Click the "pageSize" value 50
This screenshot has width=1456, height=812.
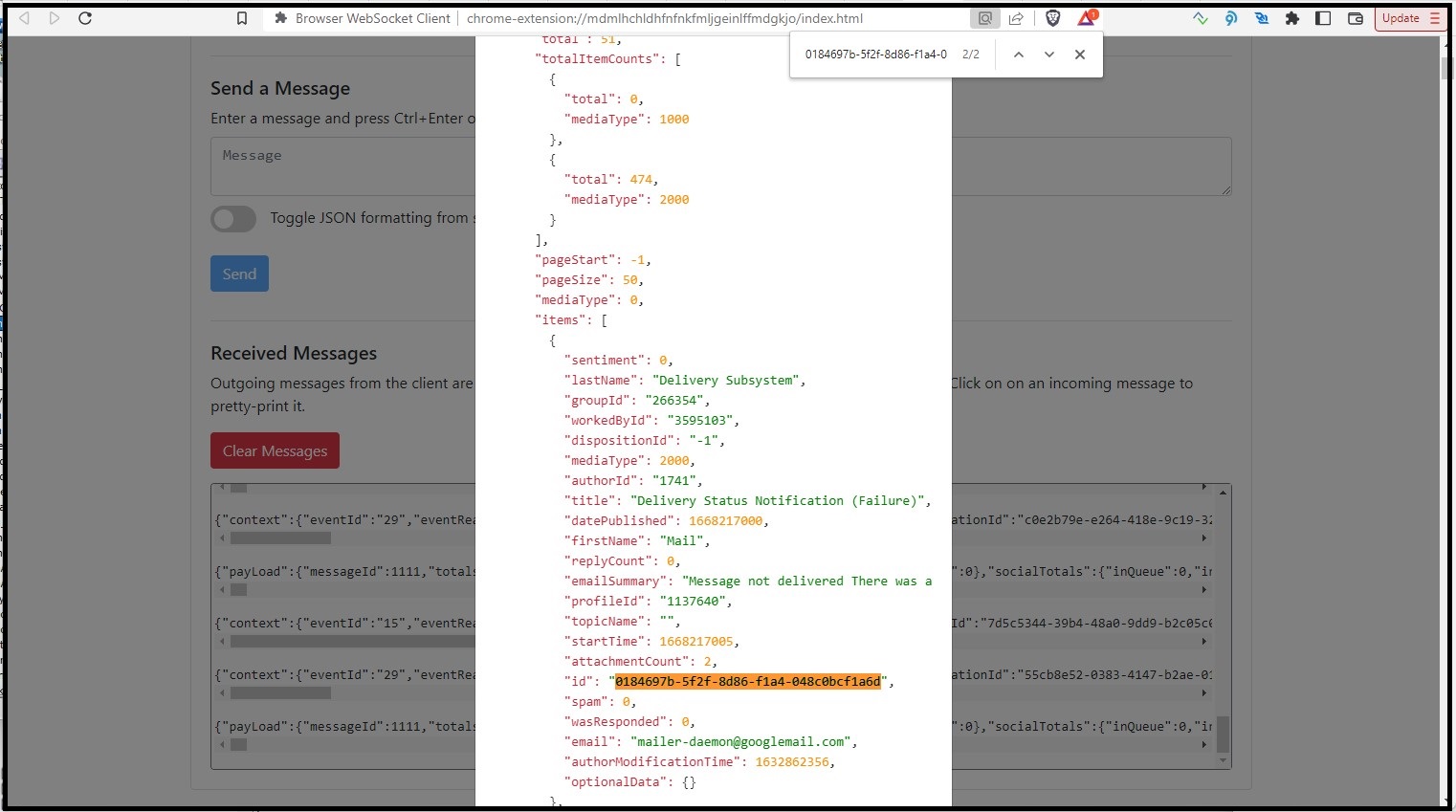tap(629, 280)
